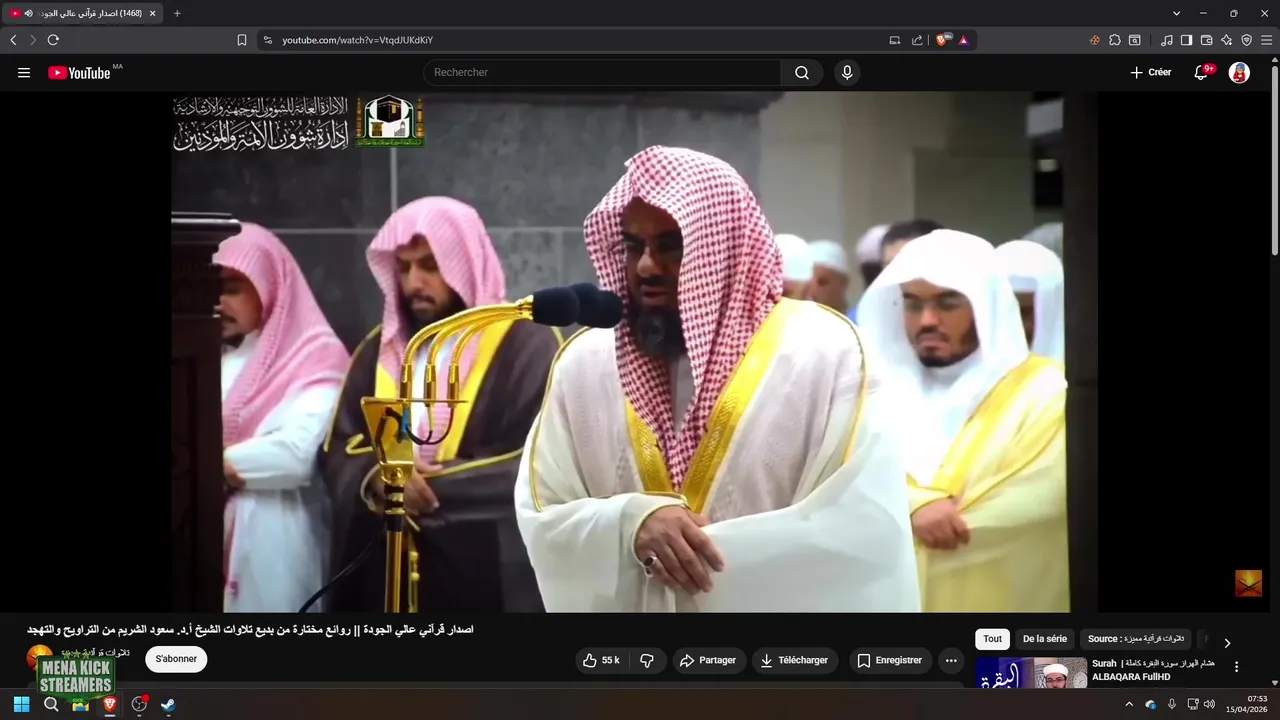Open Brave browser taskbar icon

point(109,704)
